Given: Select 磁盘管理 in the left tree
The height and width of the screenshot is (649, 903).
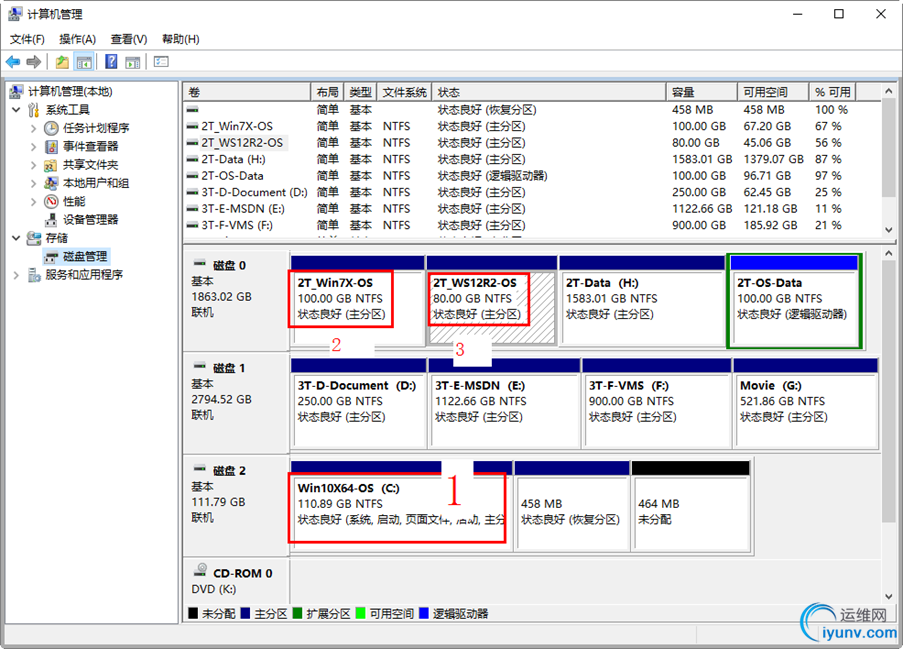Looking at the screenshot, I should 85,257.
